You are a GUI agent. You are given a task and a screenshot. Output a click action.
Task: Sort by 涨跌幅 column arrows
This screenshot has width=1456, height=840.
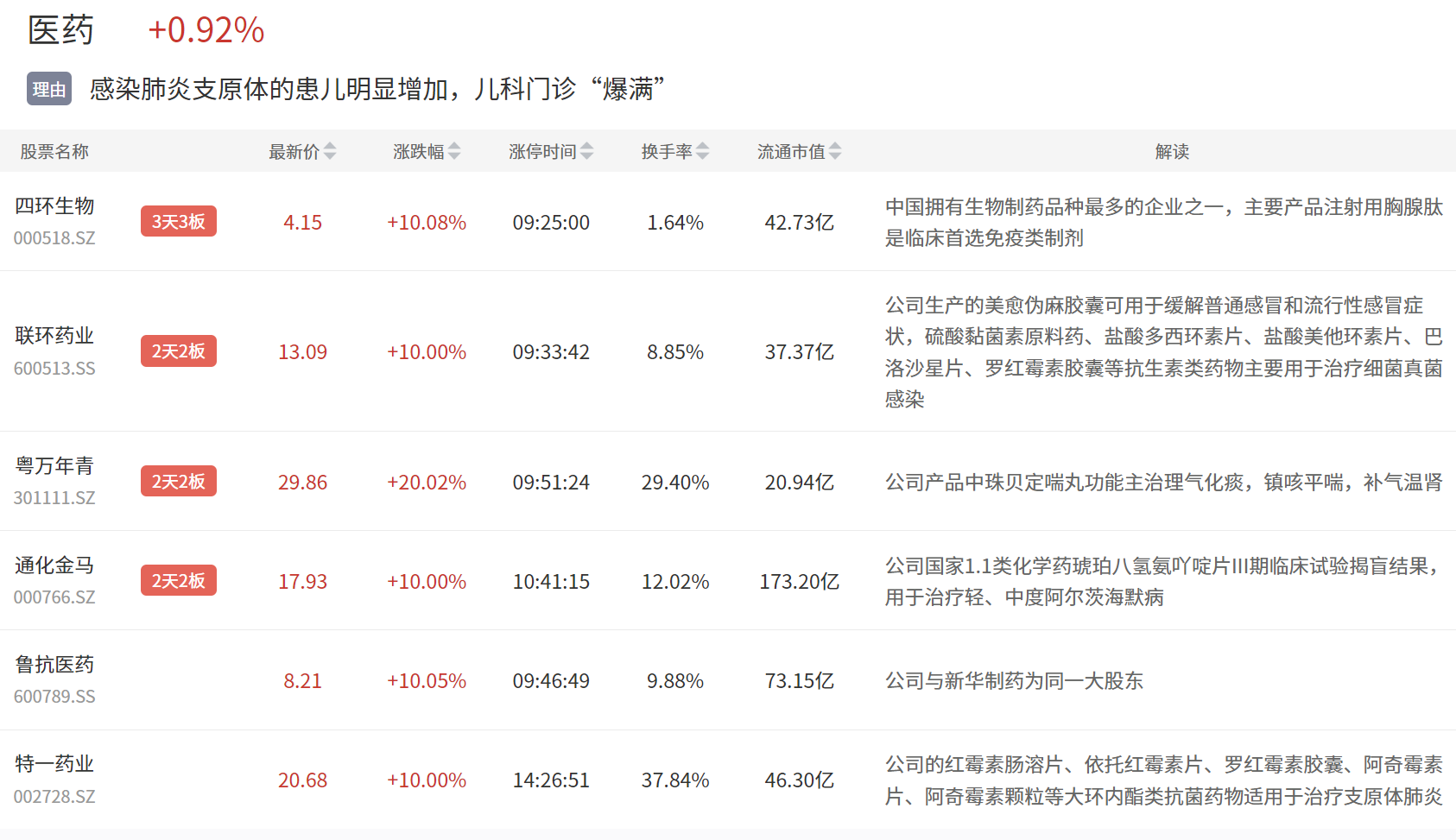click(x=454, y=151)
